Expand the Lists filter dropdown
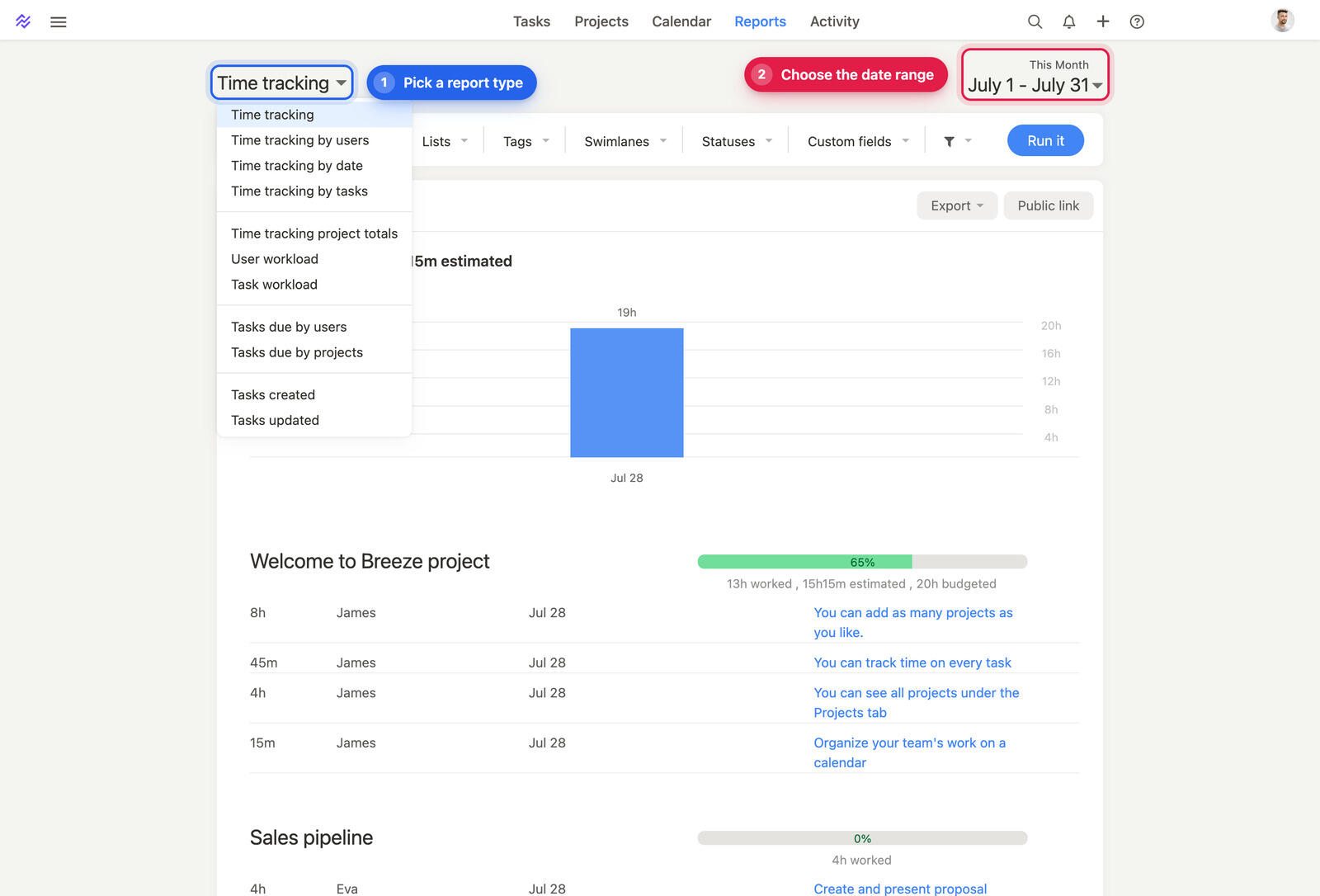This screenshot has width=1320, height=896. tap(445, 141)
